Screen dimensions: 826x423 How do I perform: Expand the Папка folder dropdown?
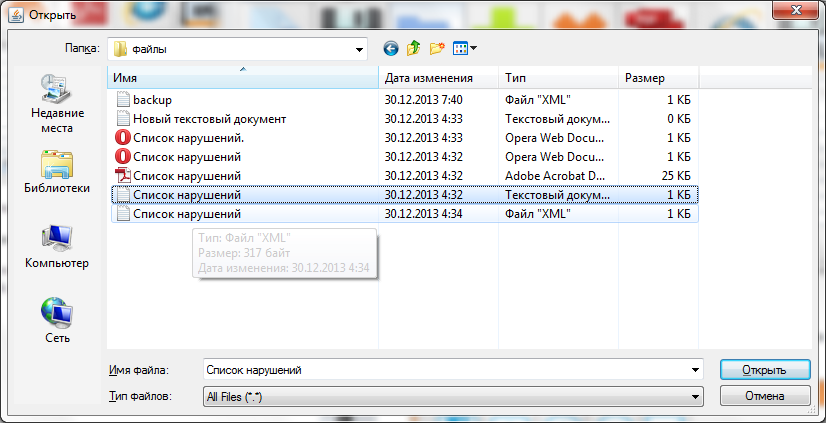[359, 50]
